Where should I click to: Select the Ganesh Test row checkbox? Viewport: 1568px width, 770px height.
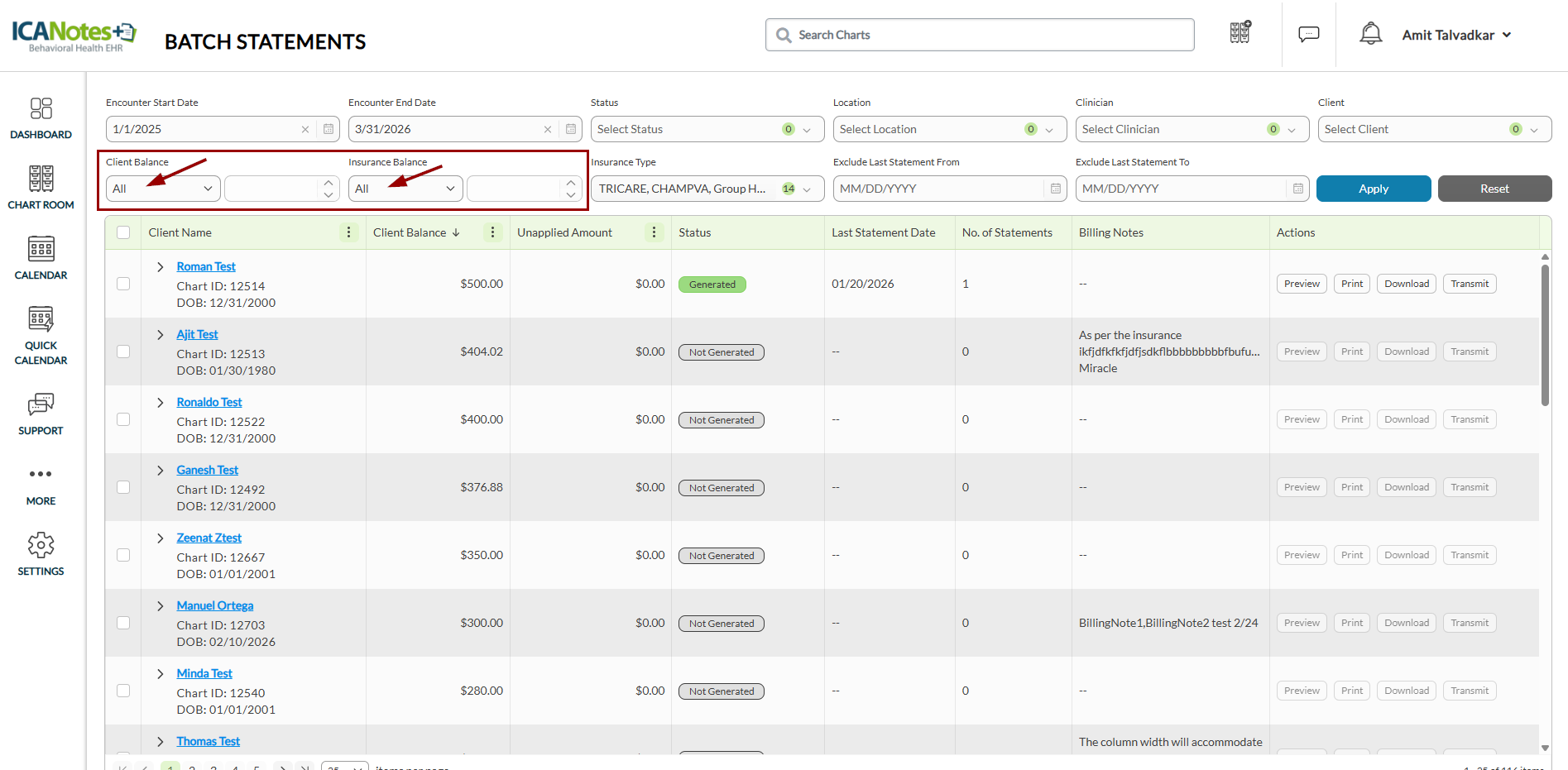[123, 487]
